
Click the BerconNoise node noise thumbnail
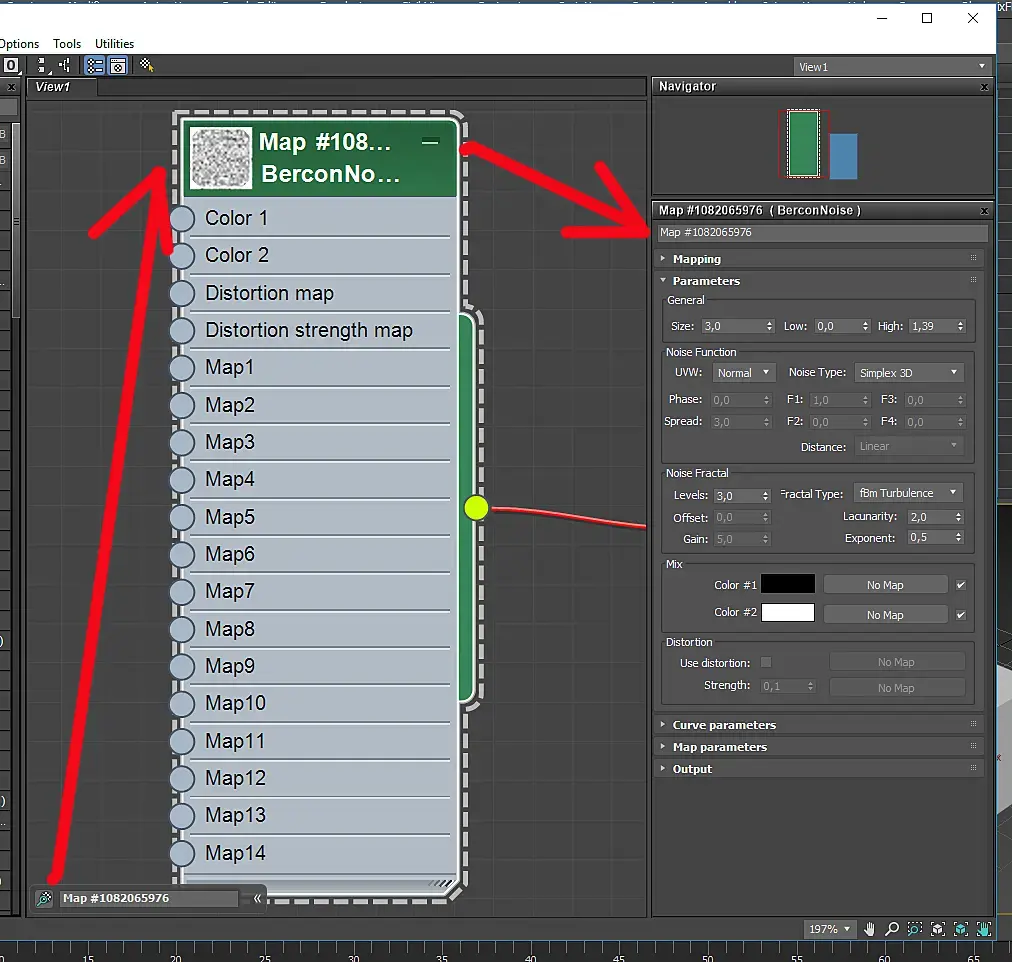(221, 158)
